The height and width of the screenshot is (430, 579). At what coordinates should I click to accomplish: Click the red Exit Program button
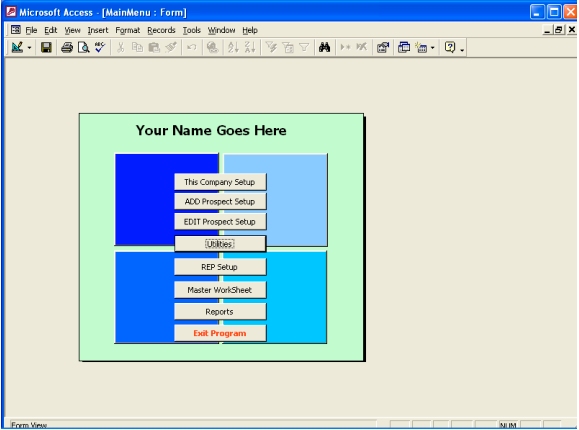pyautogui.click(x=220, y=333)
